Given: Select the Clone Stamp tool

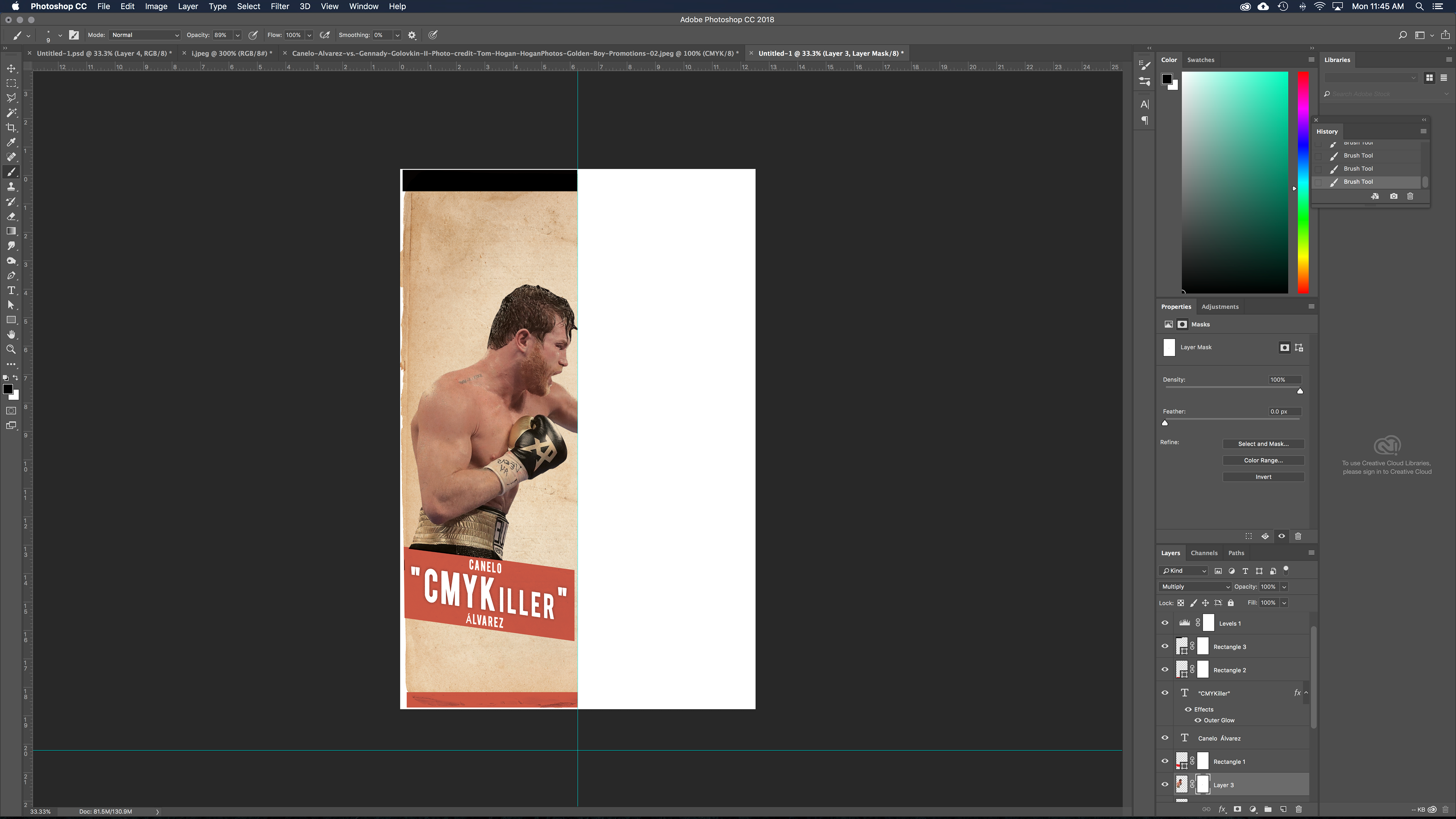Looking at the screenshot, I should click(11, 187).
